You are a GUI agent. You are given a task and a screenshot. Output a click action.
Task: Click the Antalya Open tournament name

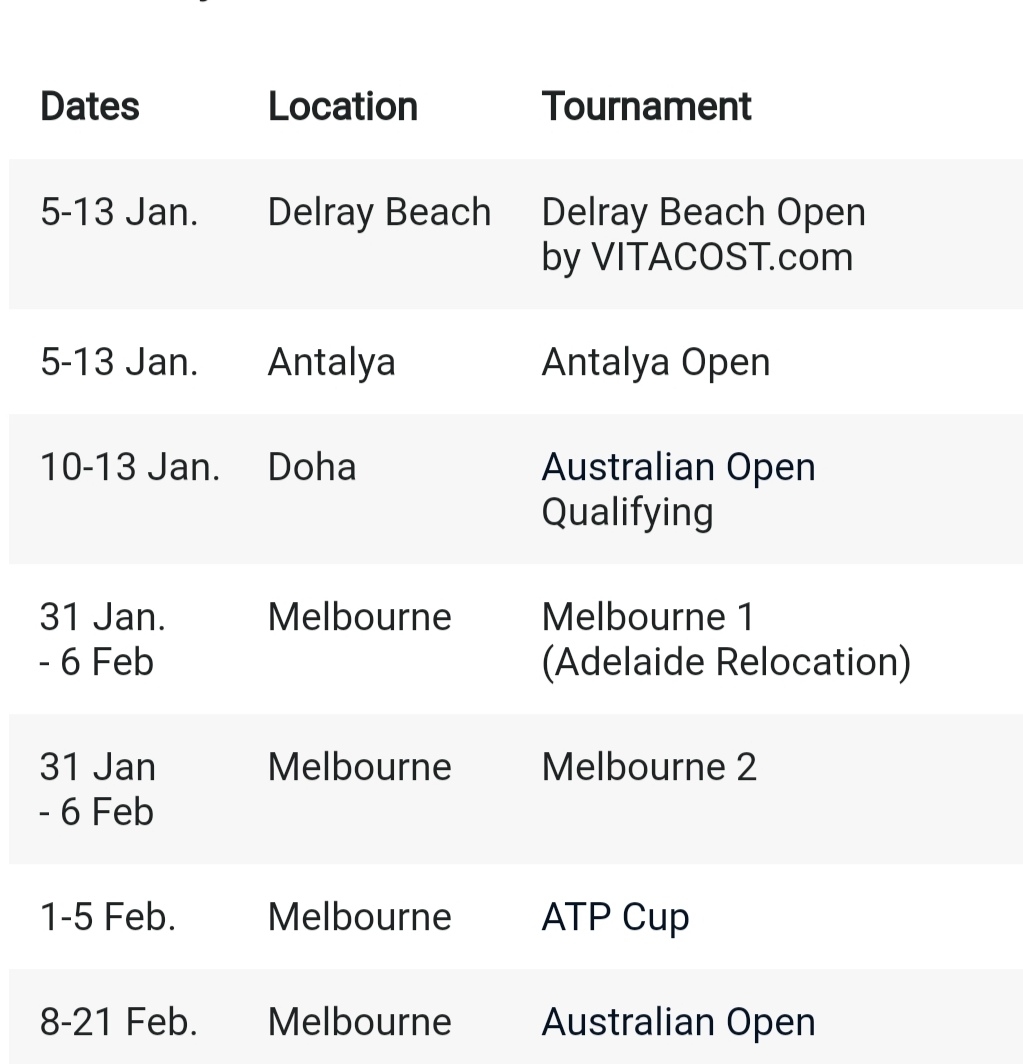[x=655, y=362]
